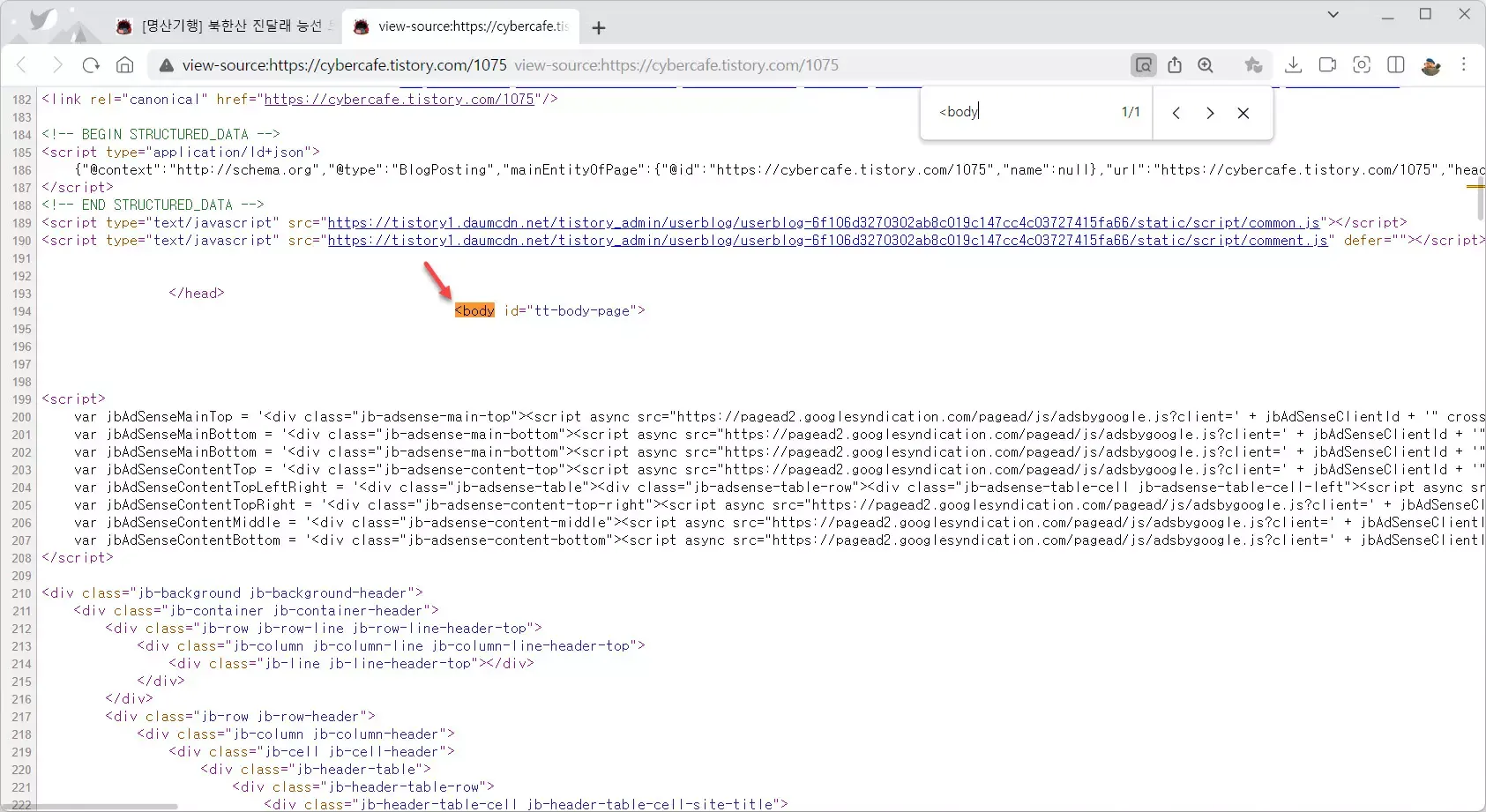Open the zoom magnifier control
The image size is (1486, 812).
coord(1206,65)
